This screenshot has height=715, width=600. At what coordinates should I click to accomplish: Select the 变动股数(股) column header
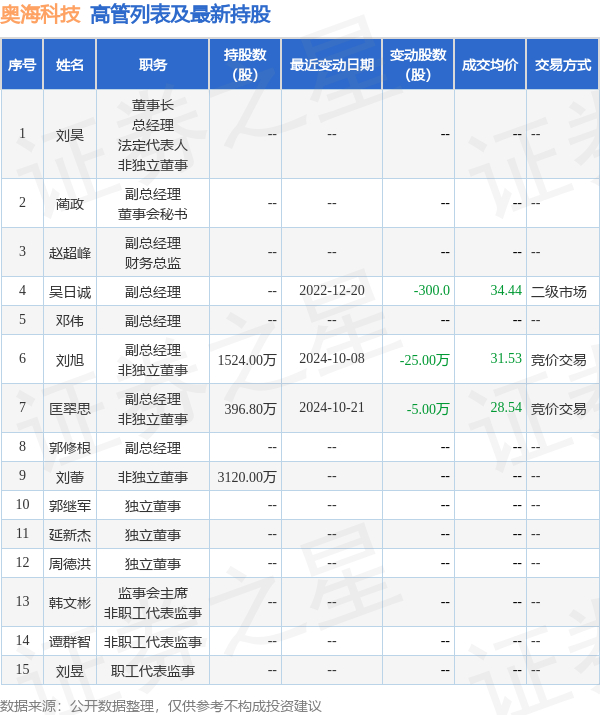418,64
